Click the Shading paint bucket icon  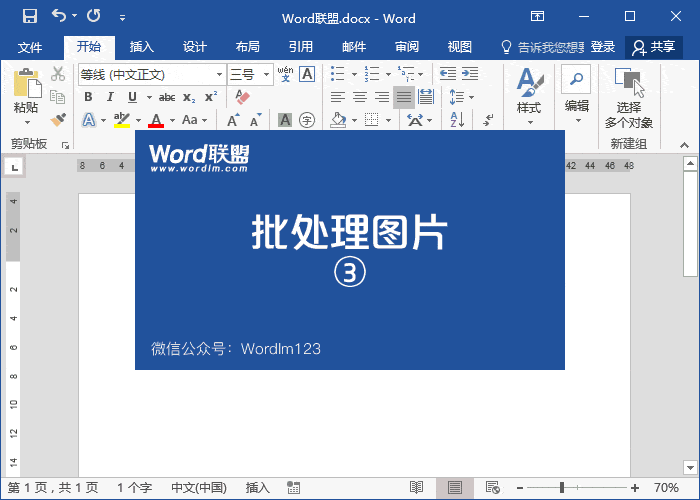(x=338, y=120)
